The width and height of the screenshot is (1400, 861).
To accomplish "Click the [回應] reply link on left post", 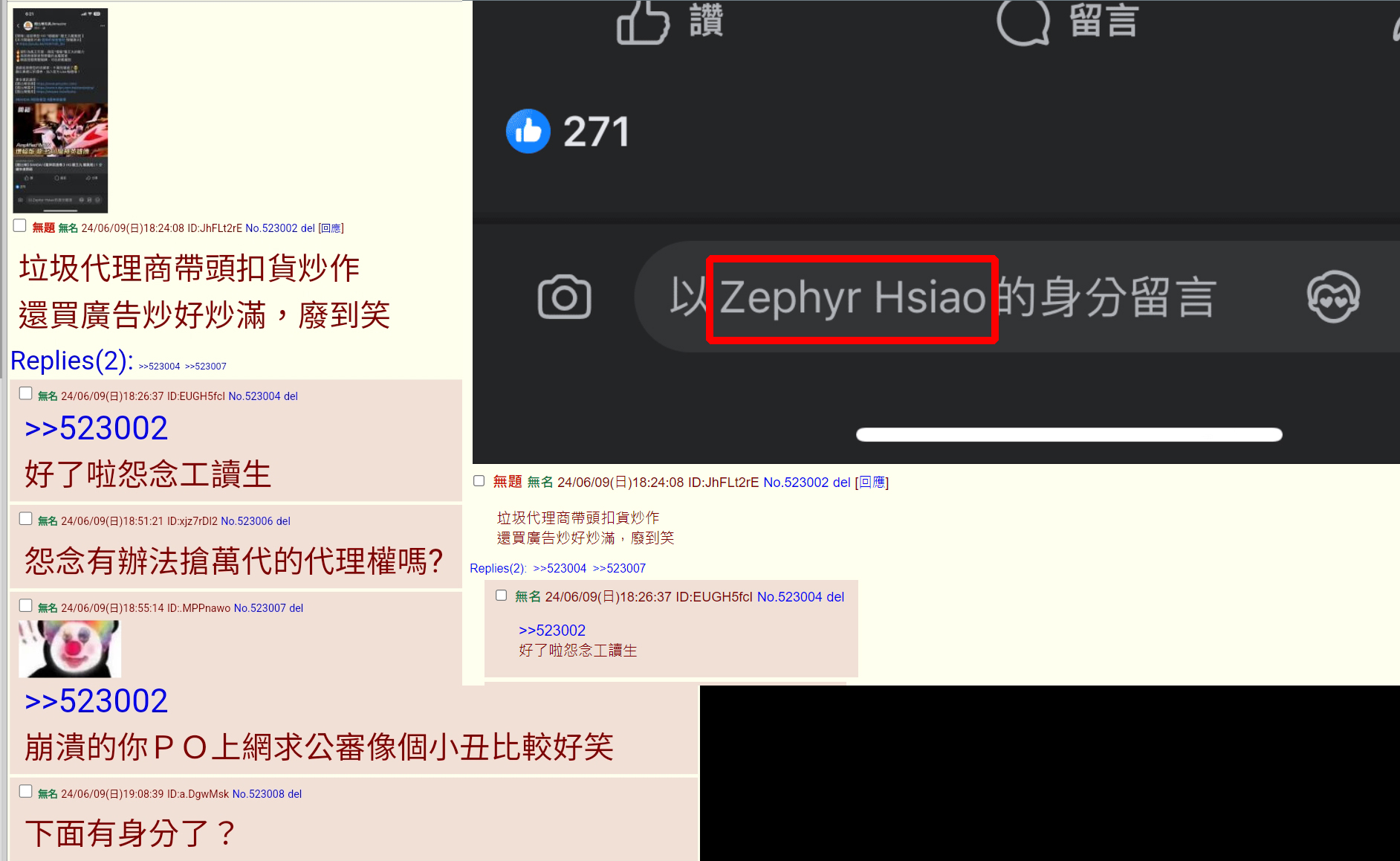I will tap(331, 228).
